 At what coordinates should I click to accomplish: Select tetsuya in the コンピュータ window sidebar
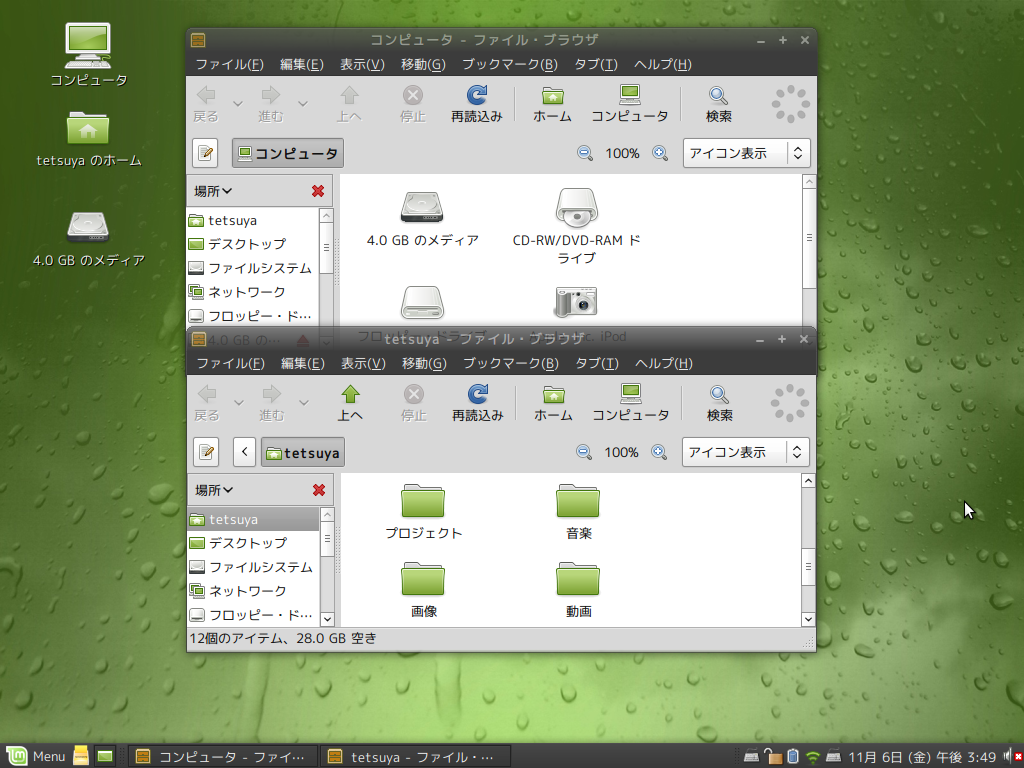pos(253,221)
